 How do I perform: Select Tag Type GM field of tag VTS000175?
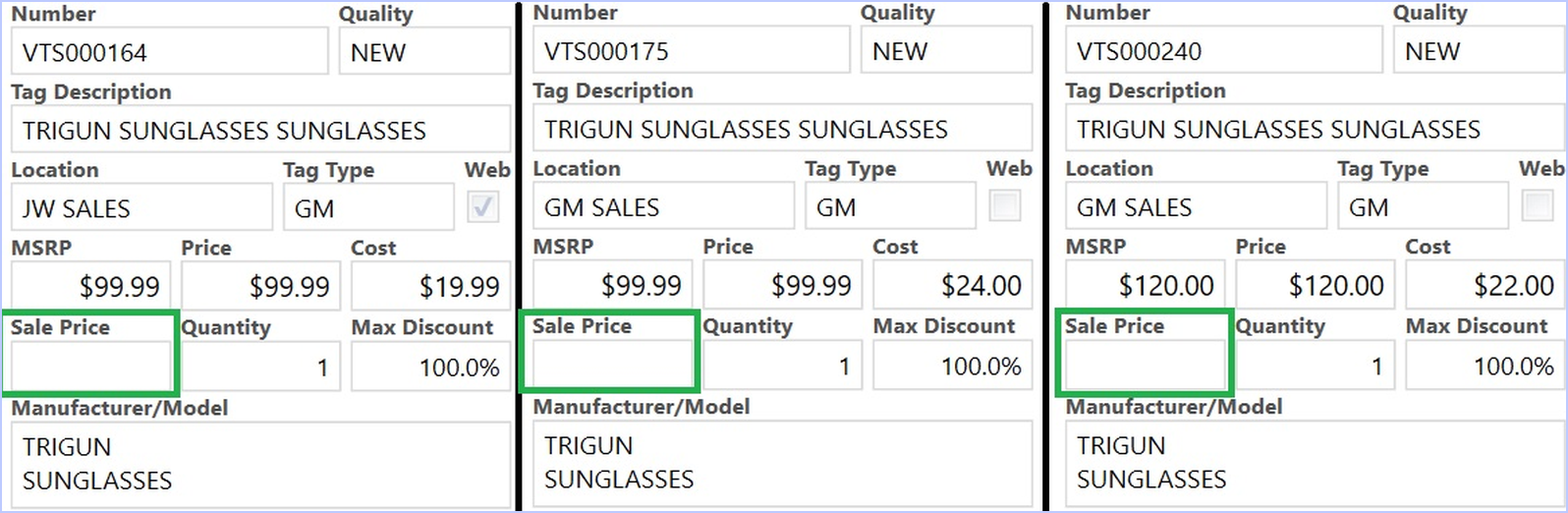(x=890, y=206)
